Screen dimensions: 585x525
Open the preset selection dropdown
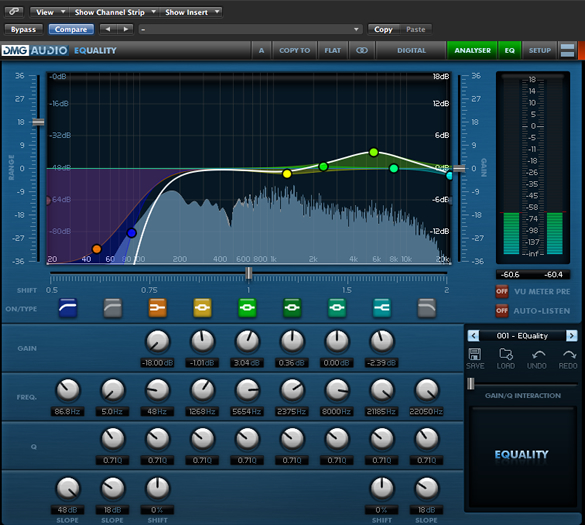(250, 29)
